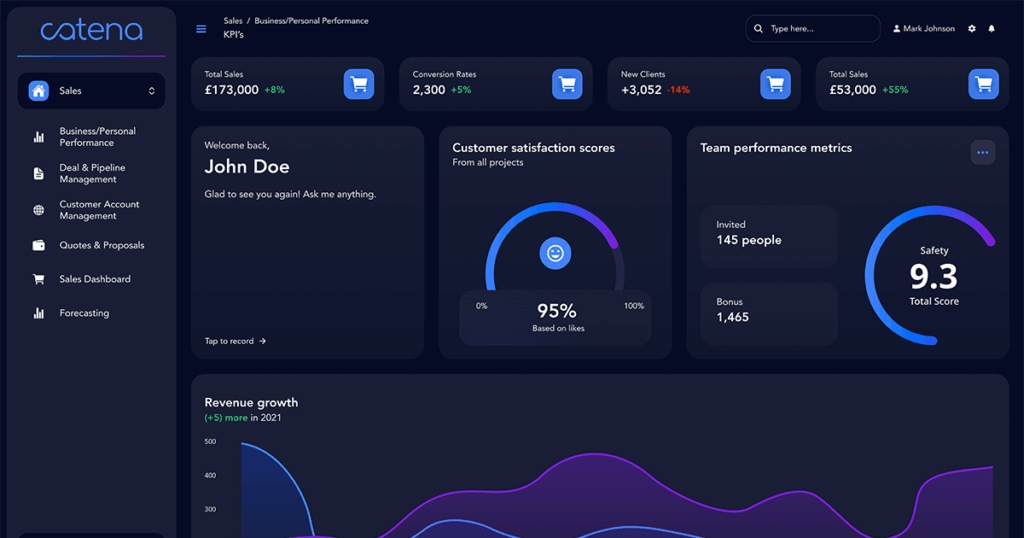The image size is (1024, 538).
Task: Click the bar chart icon beside Forecasting
Action: (x=39, y=313)
